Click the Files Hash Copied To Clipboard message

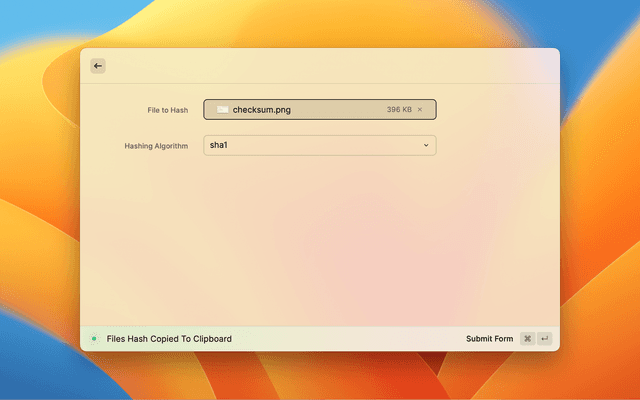(x=169, y=339)
